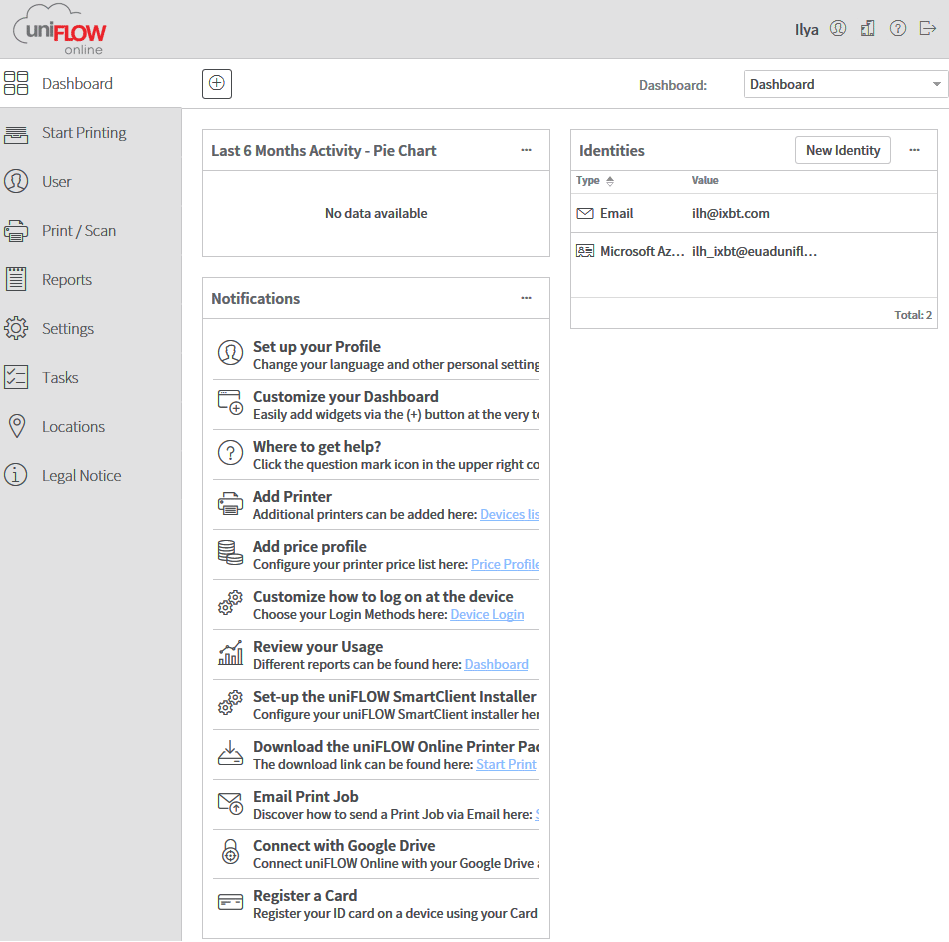Screen dimensions: 949x942
Task: Click the User silhouette icon in sidebar
Action: [16, 181]
